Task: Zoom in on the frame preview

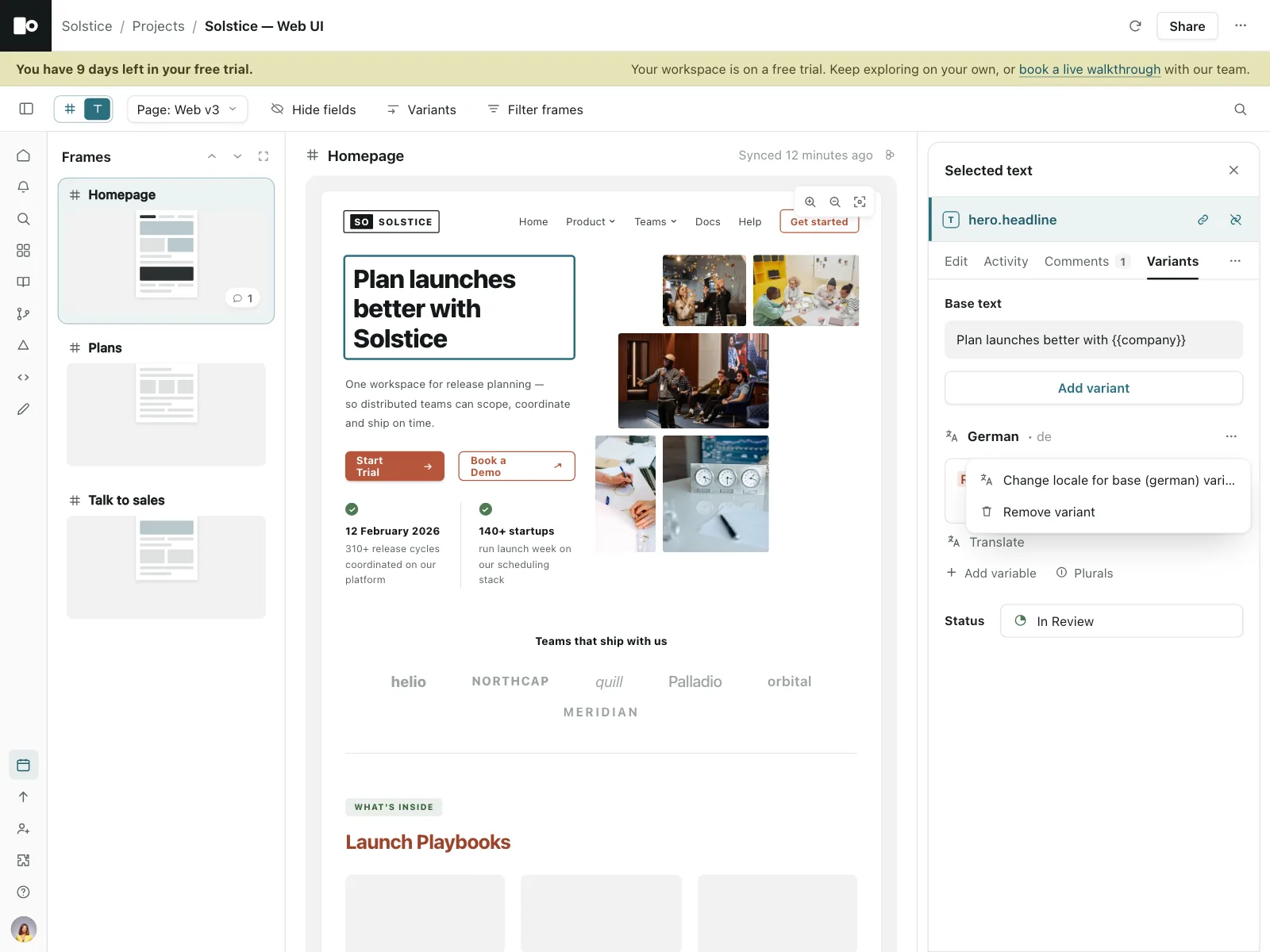Action: tap(810, 202)
